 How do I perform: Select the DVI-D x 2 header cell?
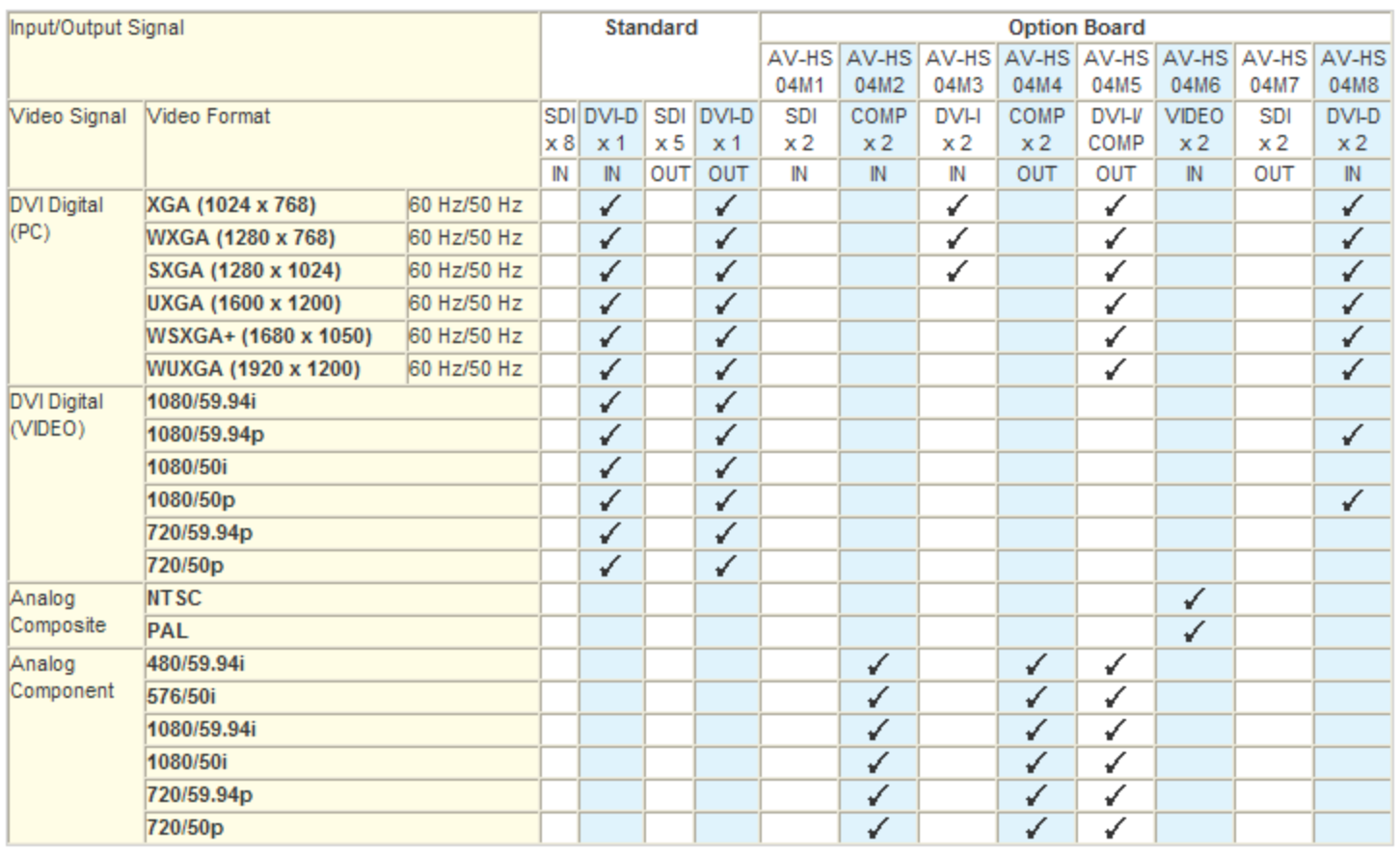(x=1353, y=129)
